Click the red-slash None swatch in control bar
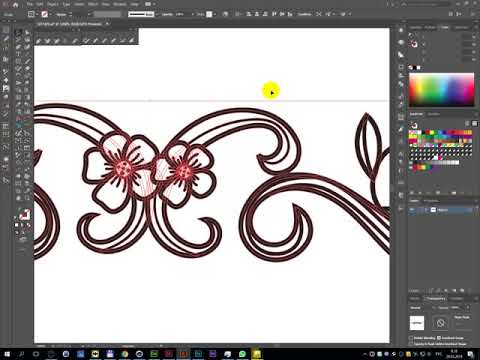The height and width of the screenshot is (360, 480). (x=44, y=14)
